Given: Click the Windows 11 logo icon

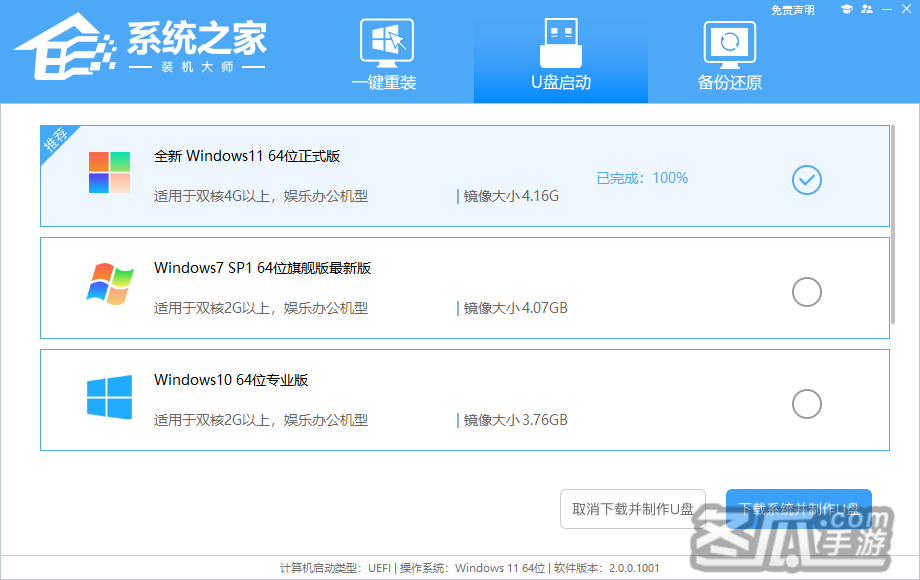Looking at the screenshot, I should (x=109, y=173).
